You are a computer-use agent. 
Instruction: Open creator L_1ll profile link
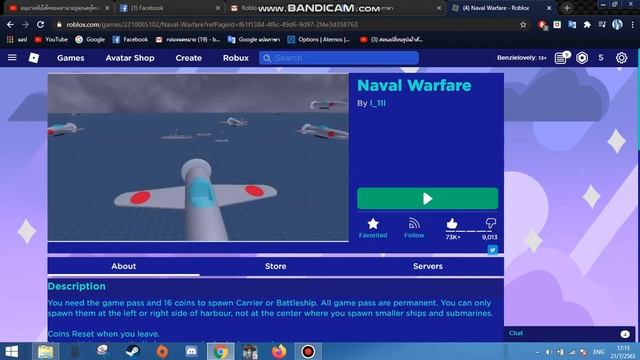point(378,103)
